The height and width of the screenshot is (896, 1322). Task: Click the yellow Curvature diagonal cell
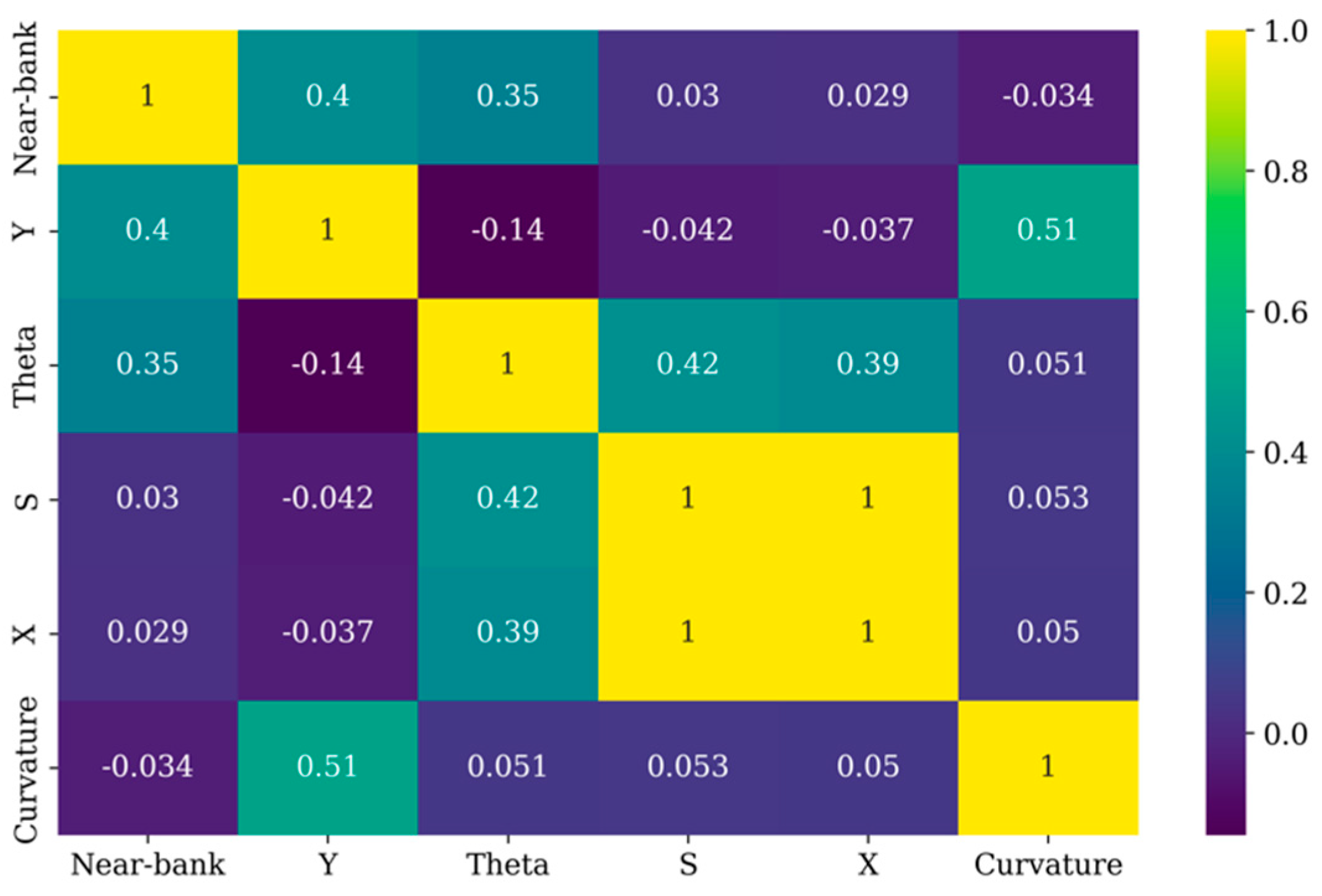(1048, 768)
